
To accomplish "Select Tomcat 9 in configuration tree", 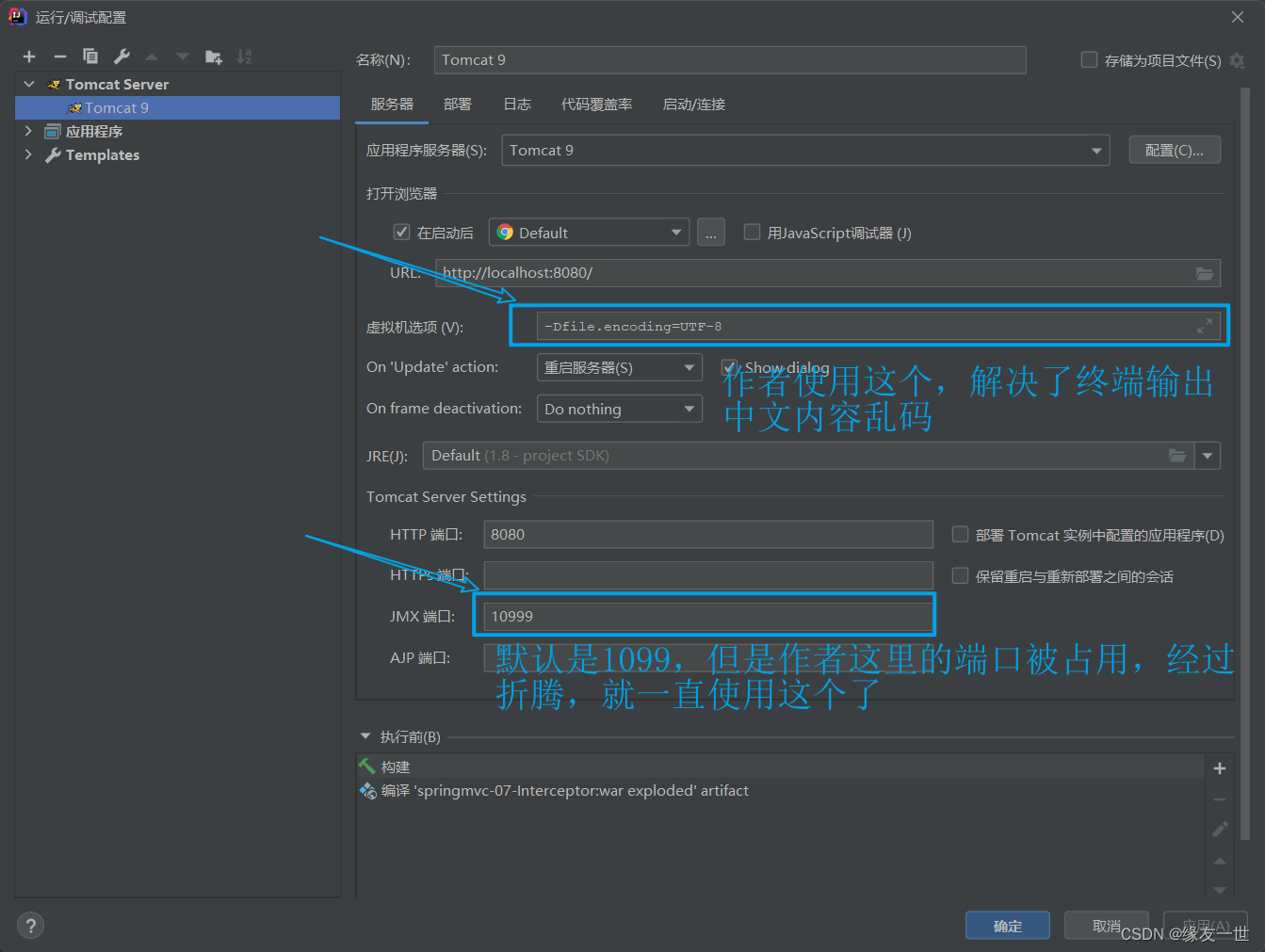I will click(177, 107).
